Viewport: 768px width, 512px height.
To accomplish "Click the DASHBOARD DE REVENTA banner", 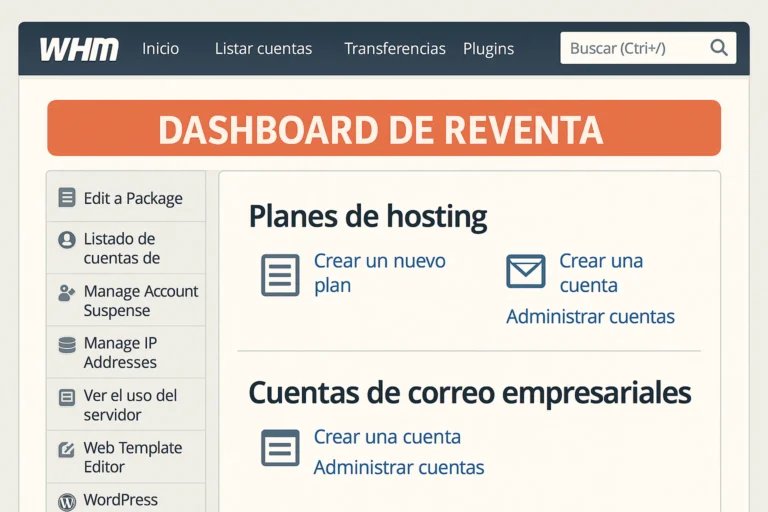I will click(x=384, y=128).
